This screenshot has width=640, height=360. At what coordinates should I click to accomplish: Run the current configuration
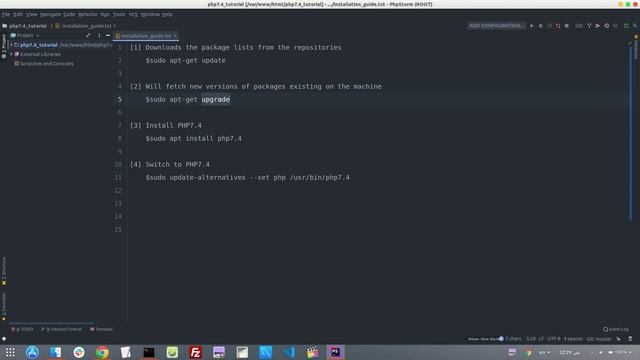coord(531,26)
